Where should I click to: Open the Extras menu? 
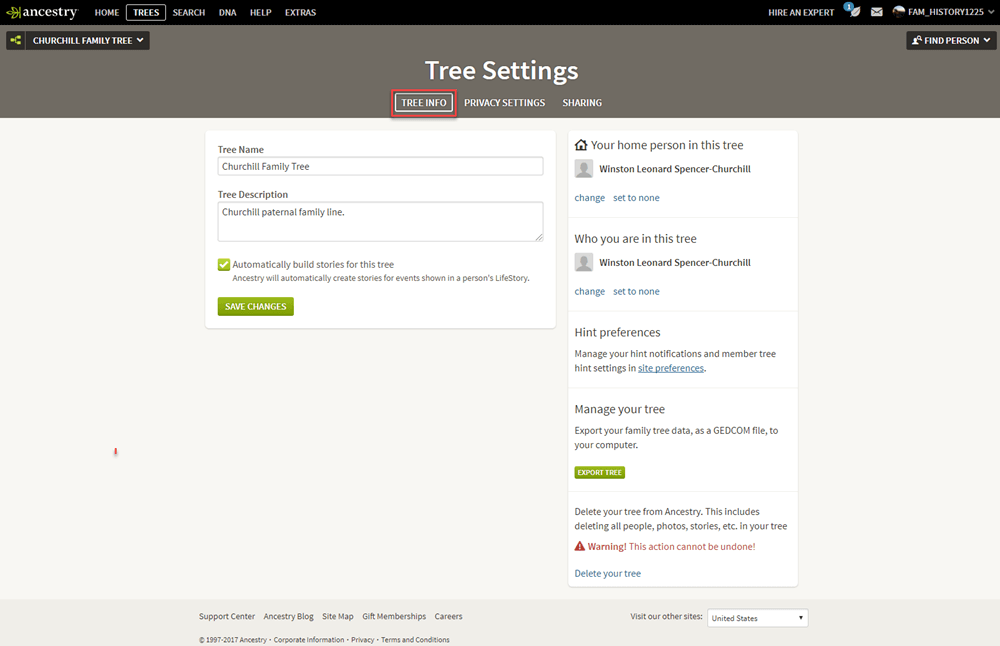coord(300,12)
